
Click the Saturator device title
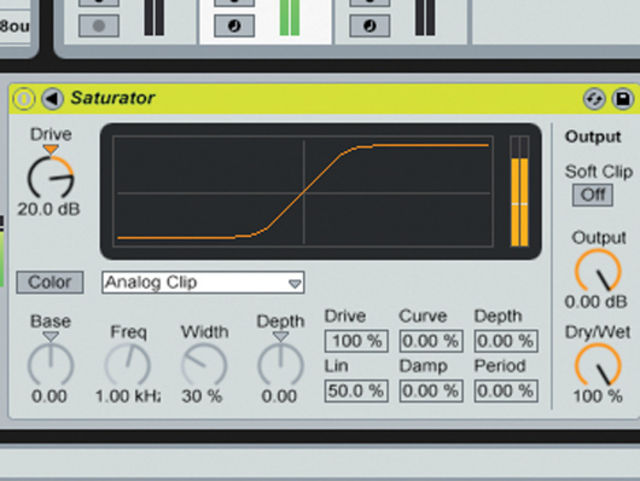113,98
